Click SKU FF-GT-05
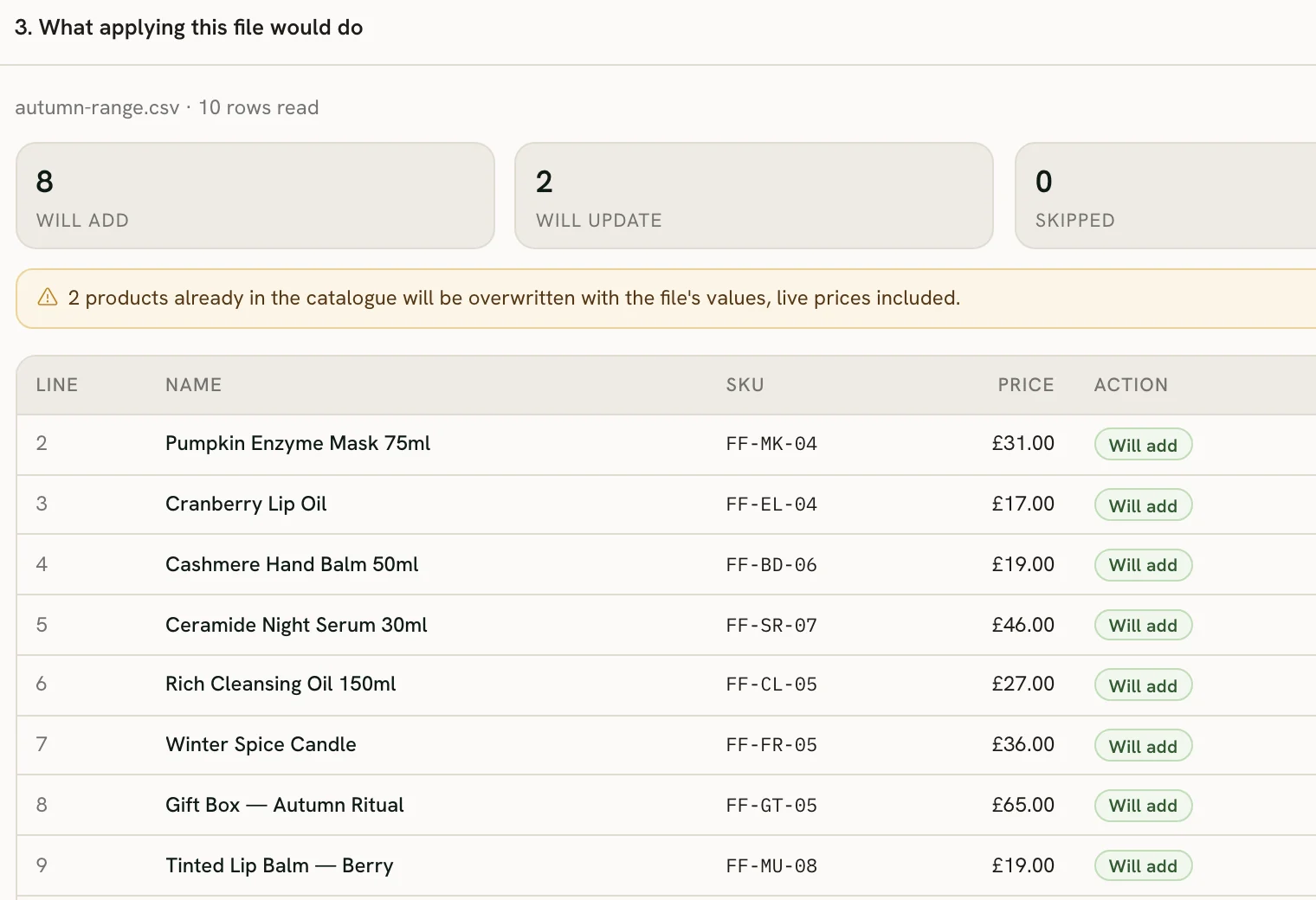Screen dimensions: 1316x900 tap(771, 806)
